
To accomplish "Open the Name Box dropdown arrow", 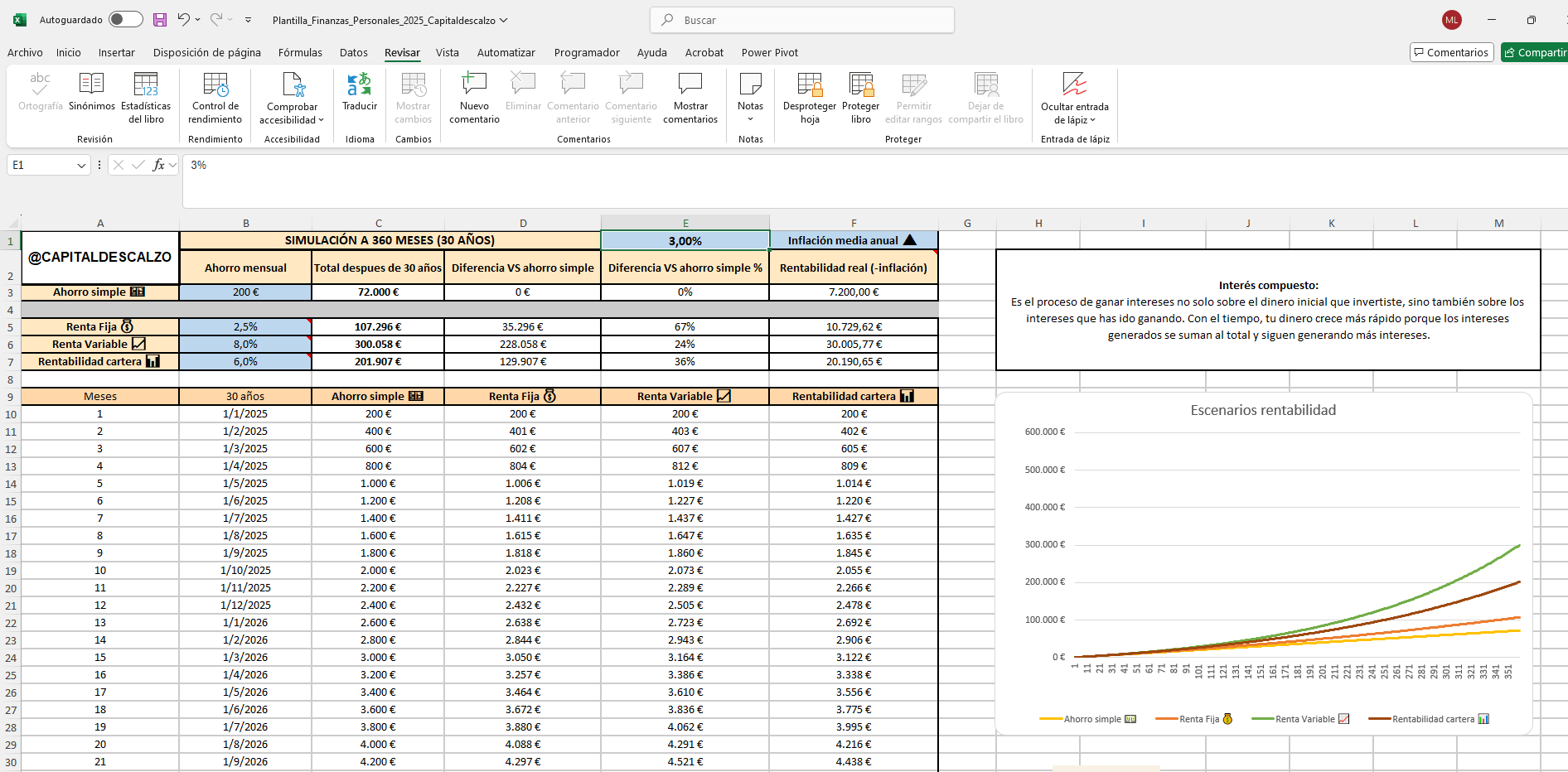I will pyautogui.click(x=81, y=166).
